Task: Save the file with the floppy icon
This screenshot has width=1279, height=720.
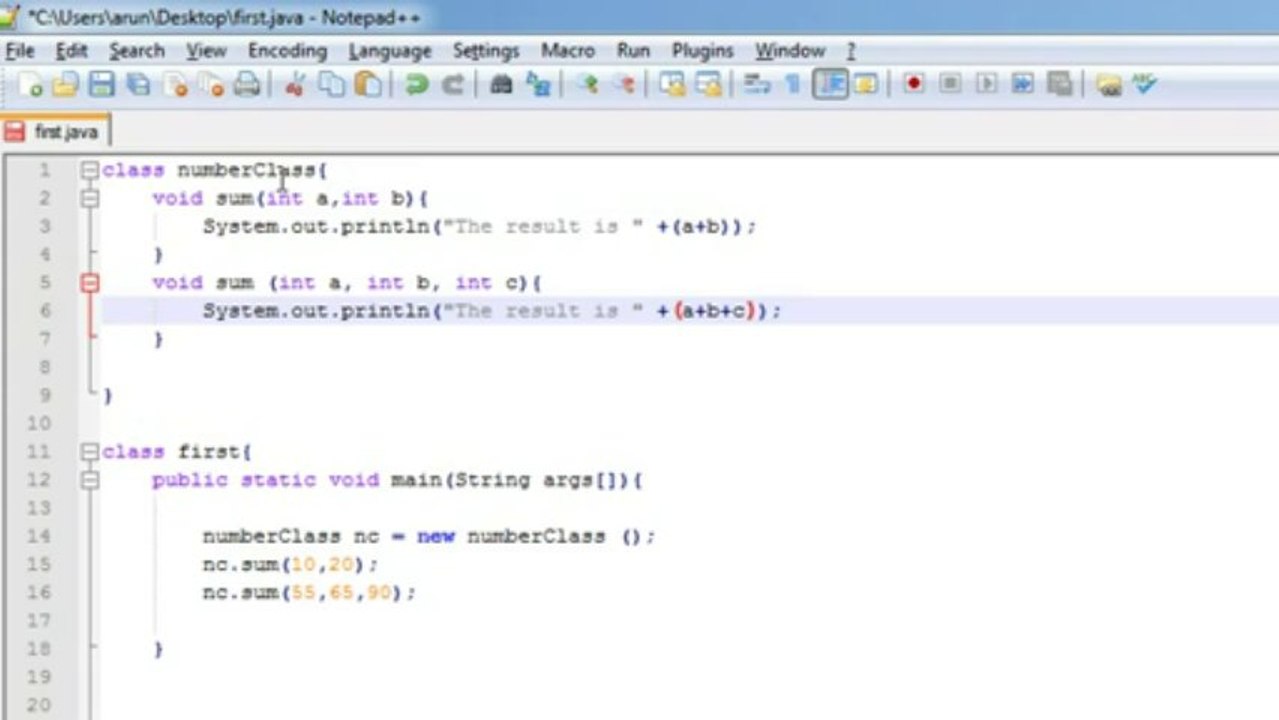Action: click(101, 85)
